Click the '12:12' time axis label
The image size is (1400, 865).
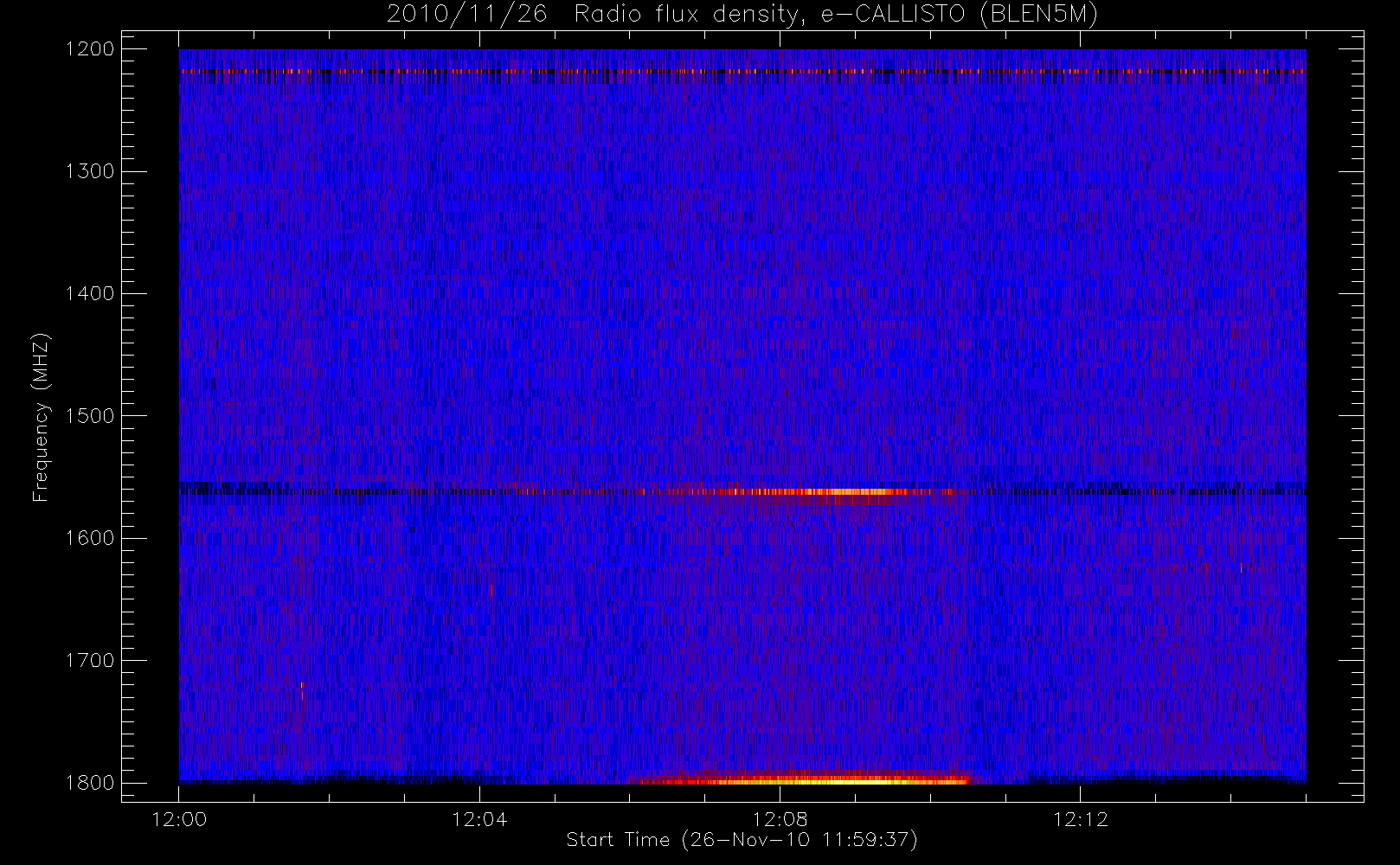pyautogui.click(x=1080, y=819)
